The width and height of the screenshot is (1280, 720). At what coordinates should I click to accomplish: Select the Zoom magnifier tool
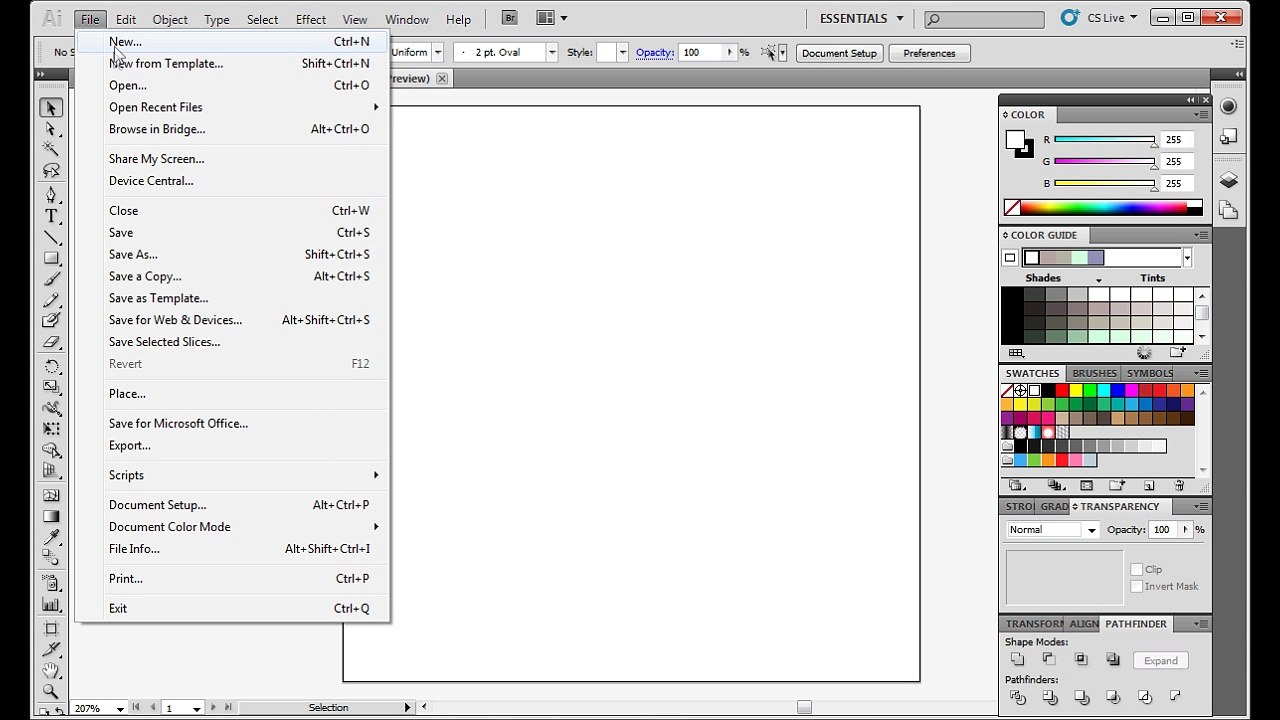point(51,691)
